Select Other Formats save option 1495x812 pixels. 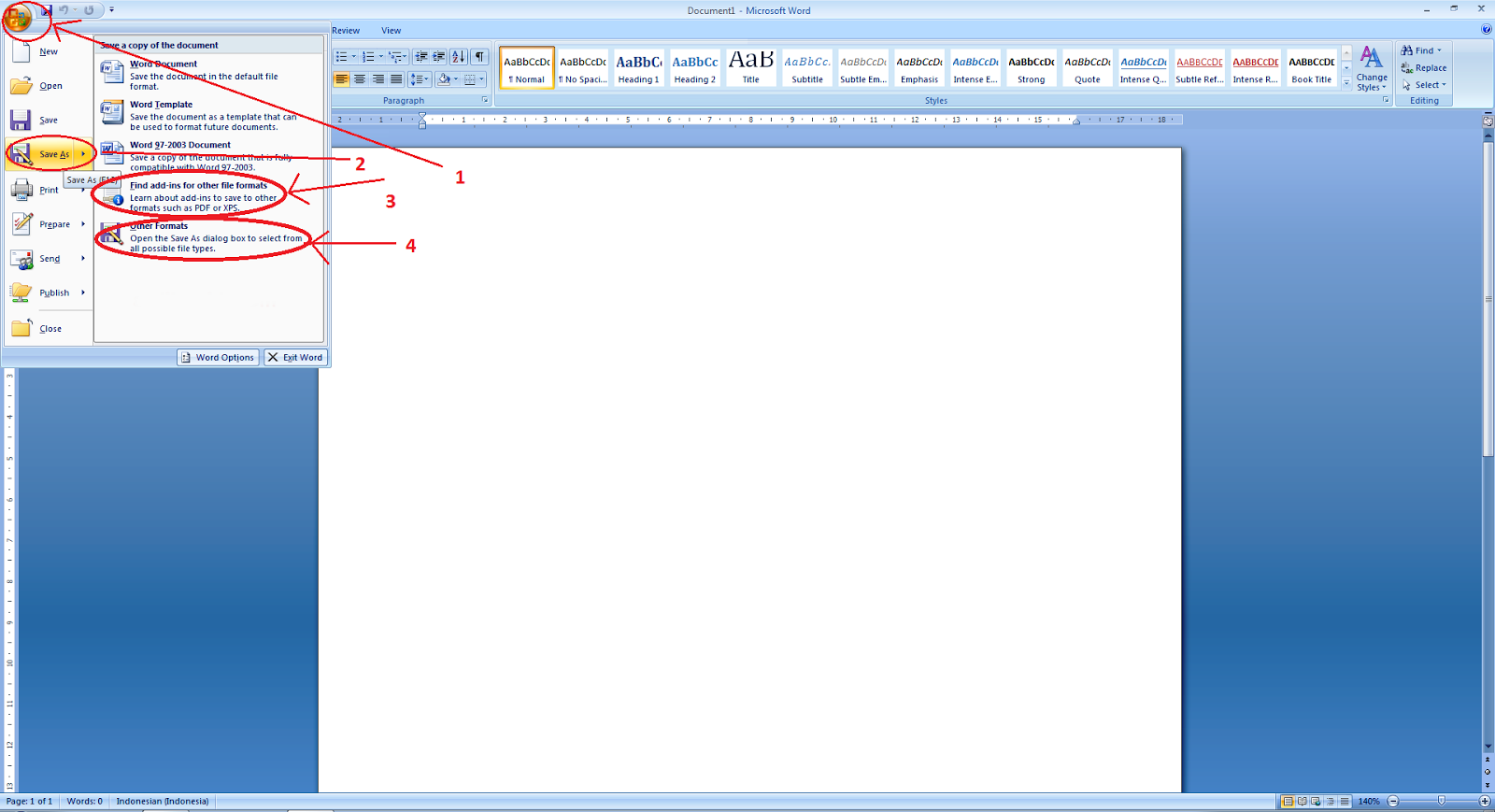[209, 237]
